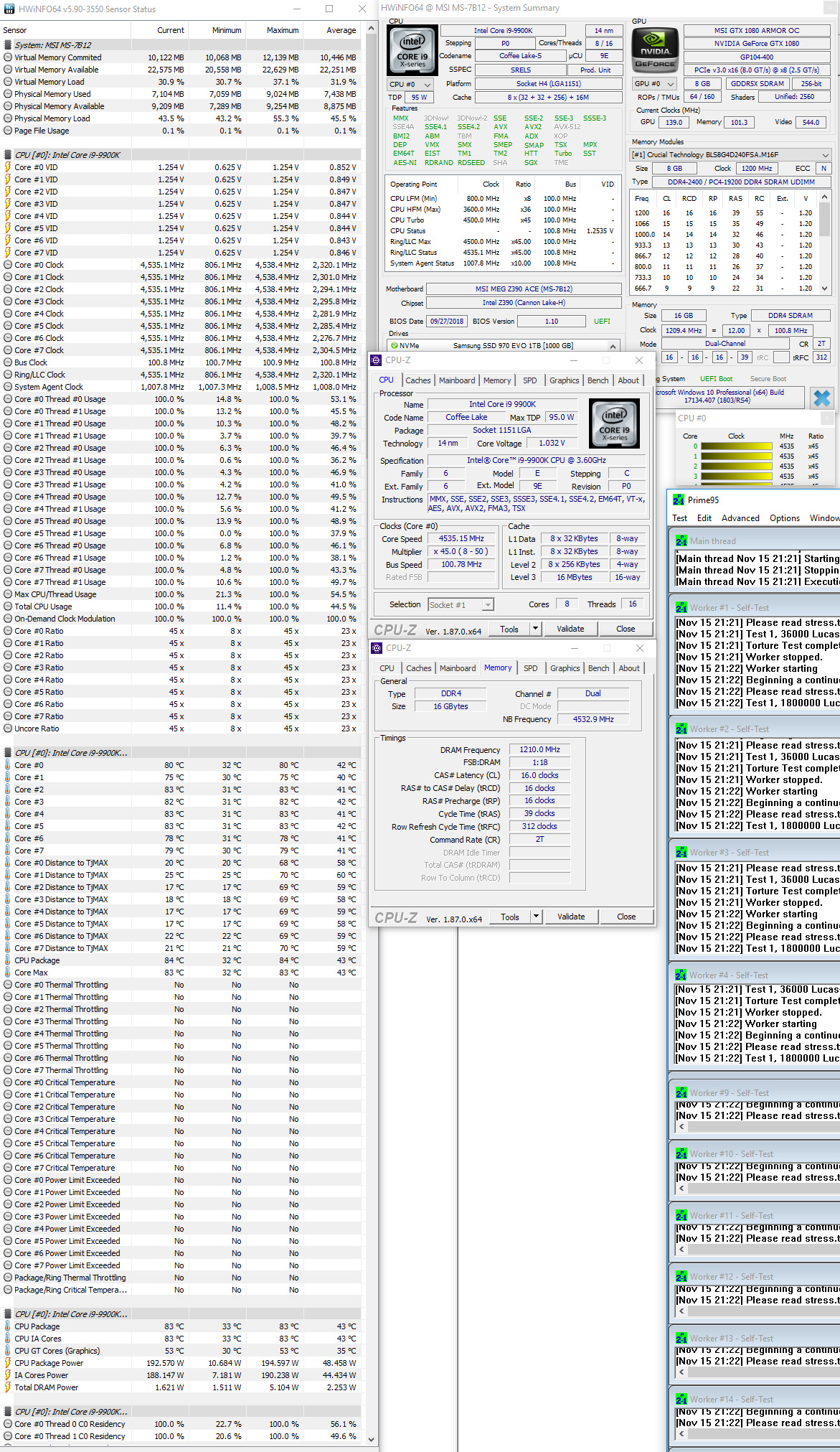Click the icon beside CPU Package Power row

pyautogui.click(x=8, y=1363)
